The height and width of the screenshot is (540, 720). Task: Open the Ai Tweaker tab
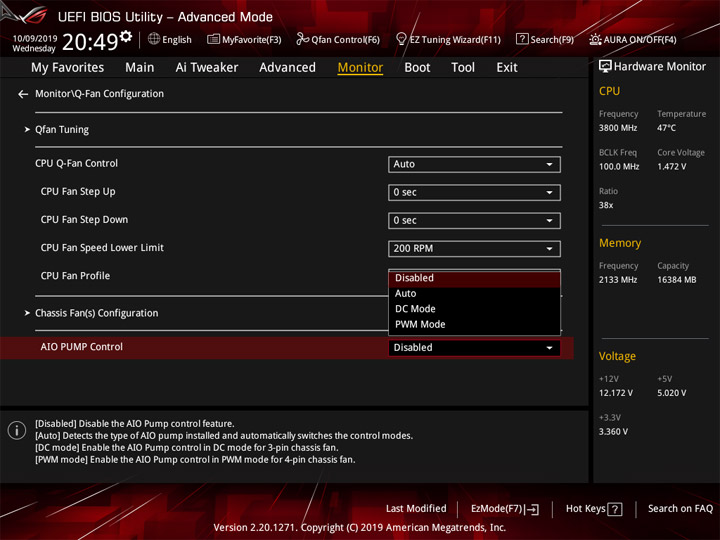207,68
